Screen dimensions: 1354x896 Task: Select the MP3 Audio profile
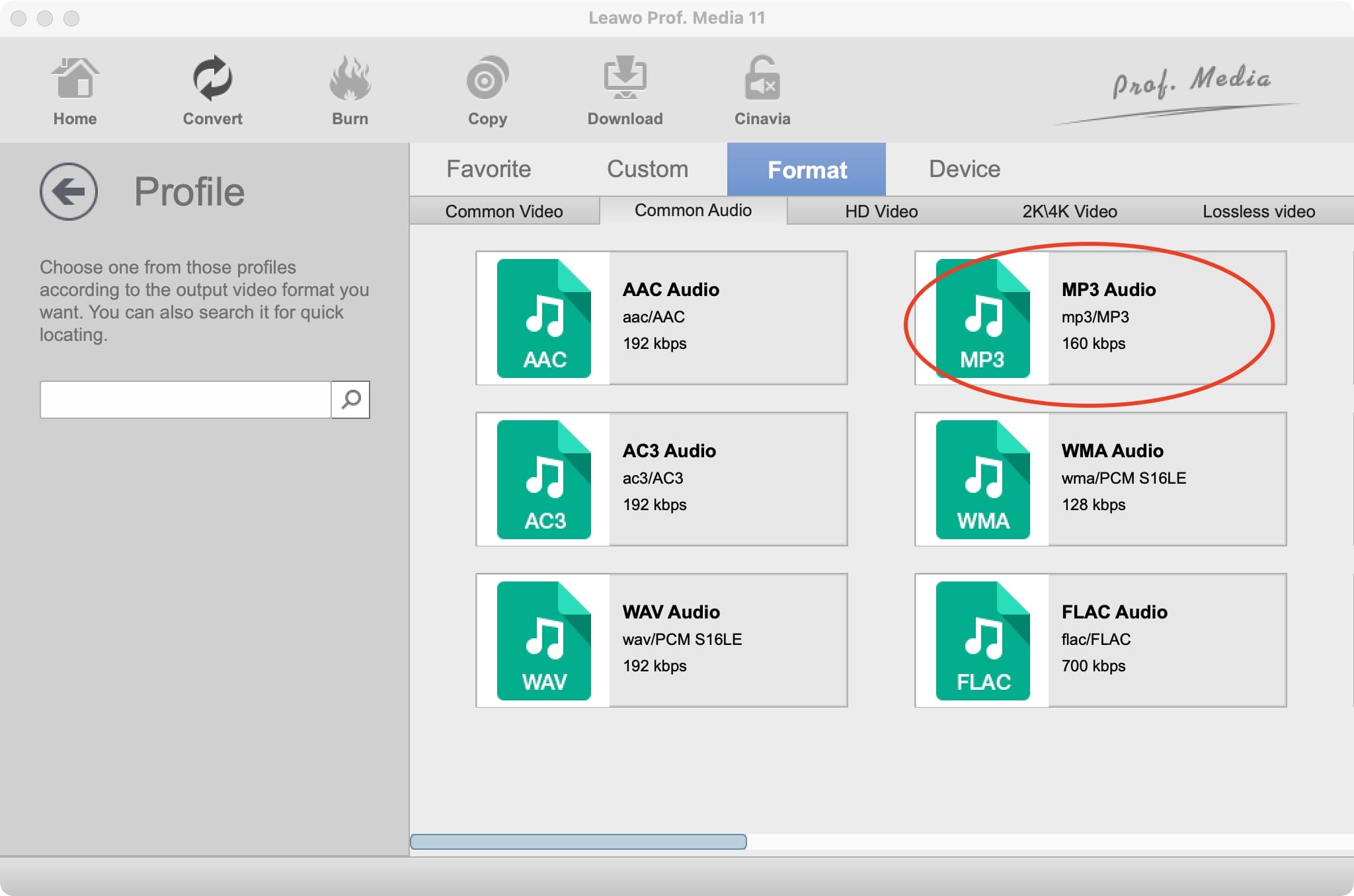coord(1101,317)
